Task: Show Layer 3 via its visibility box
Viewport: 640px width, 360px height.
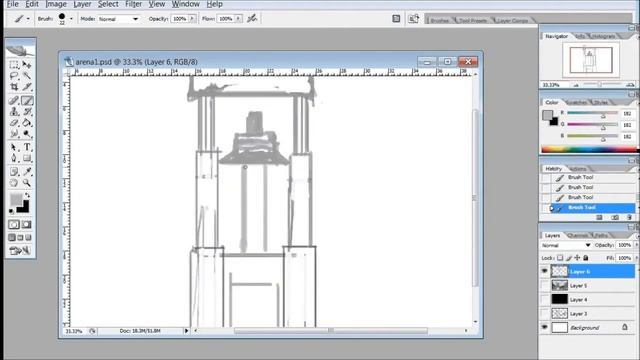Action: (544, 313)
